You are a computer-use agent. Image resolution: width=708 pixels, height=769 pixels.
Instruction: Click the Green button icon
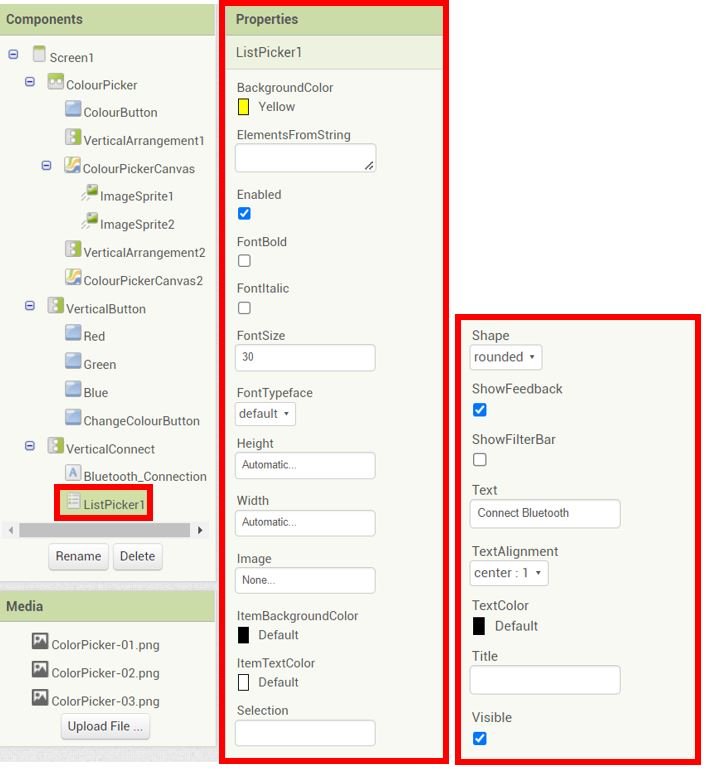coord(73,361)
